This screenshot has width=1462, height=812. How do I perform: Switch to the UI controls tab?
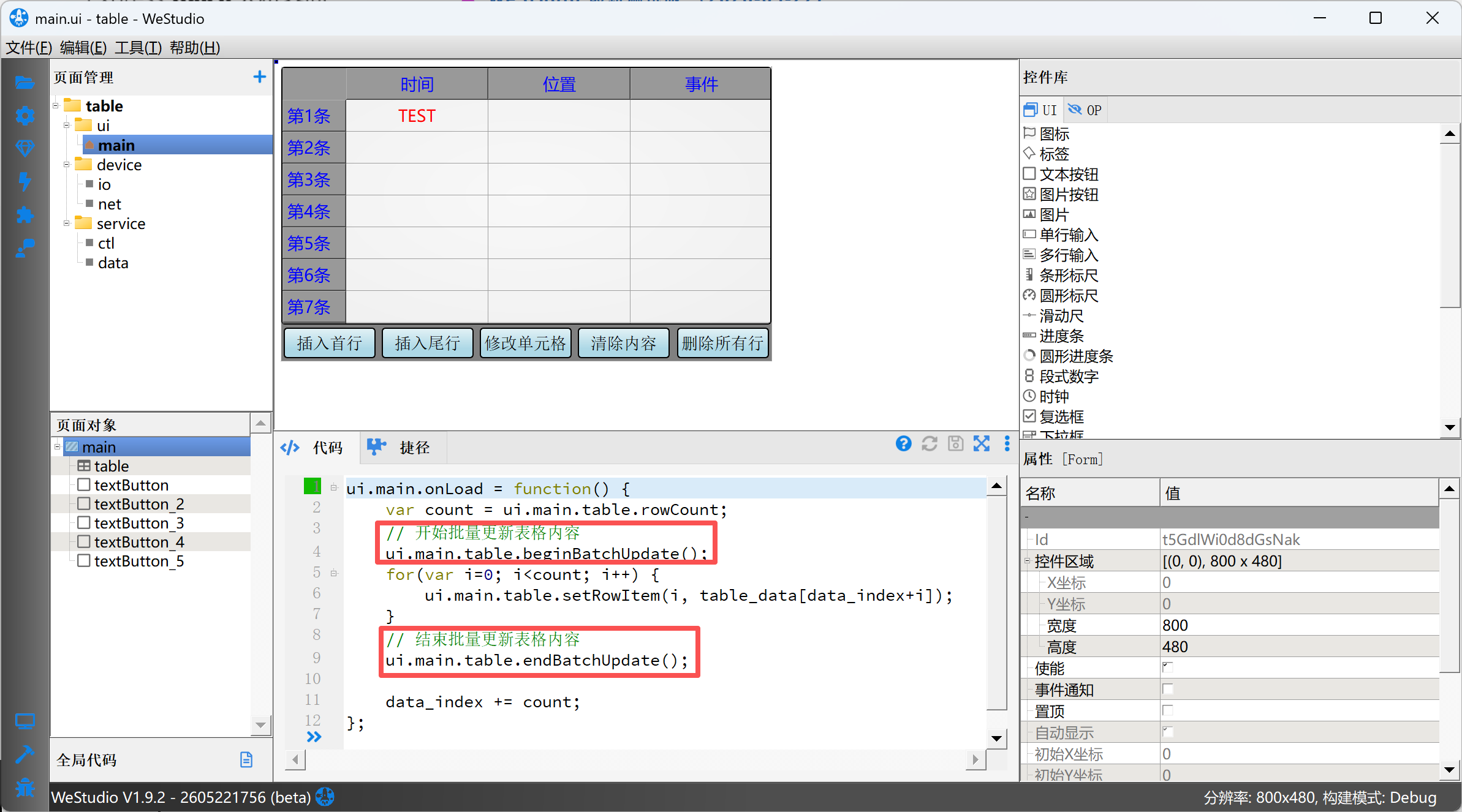pyautogui.click(x=1040, y=110)
